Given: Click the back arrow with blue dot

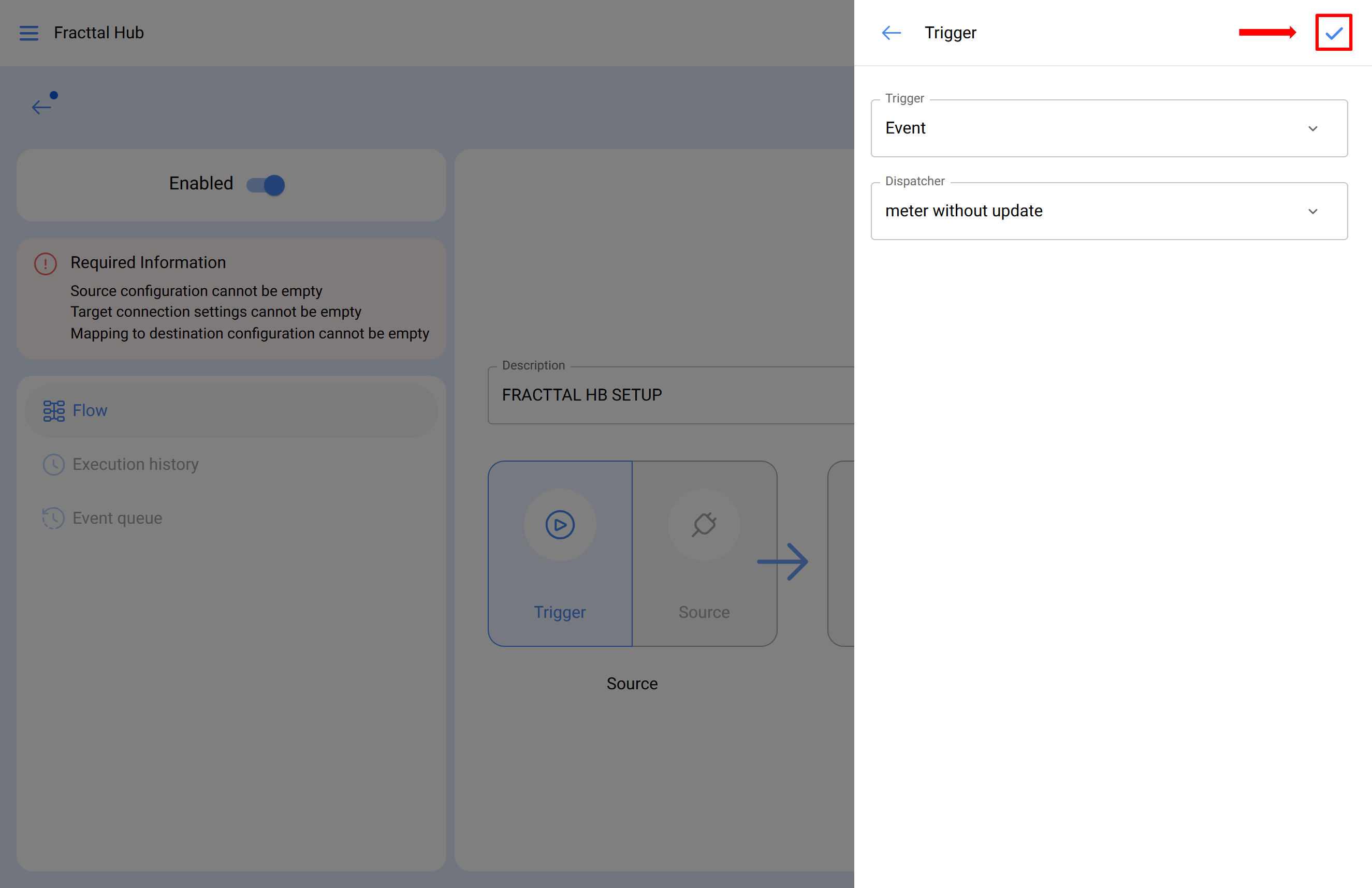Looking at the screenshot, I should point(42,106).
